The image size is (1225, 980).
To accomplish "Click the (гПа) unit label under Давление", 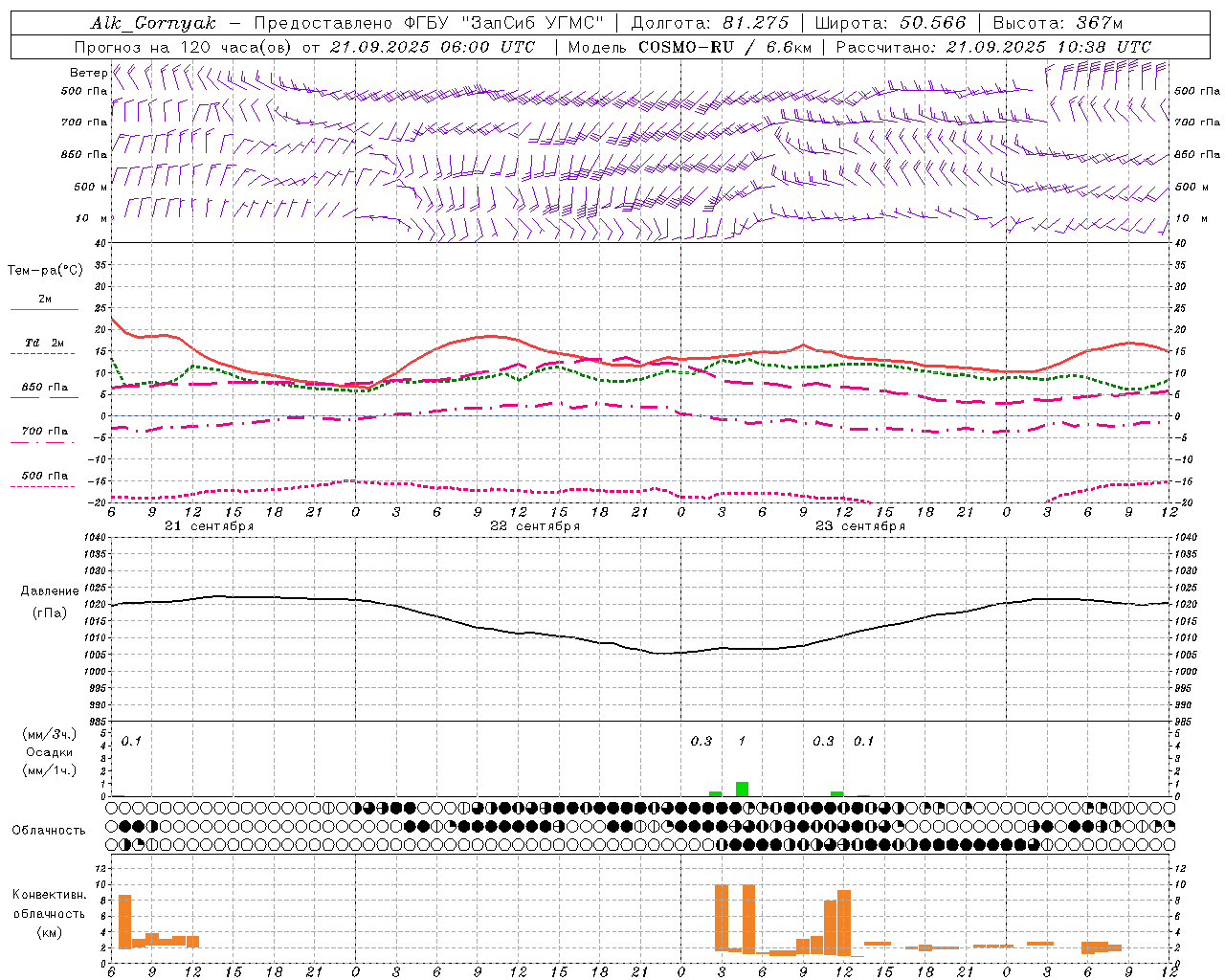I will click(x=50, y=612).
